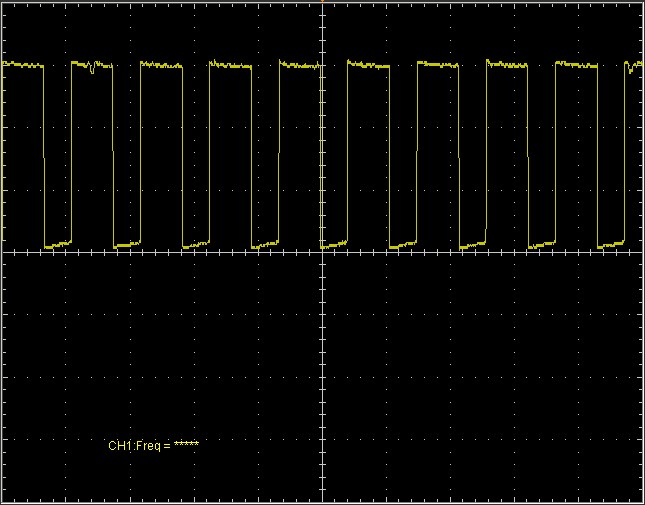Screen dimensions: 645x505
Task: Click the CH1 text in the measurement label
Action: point(119,444)
